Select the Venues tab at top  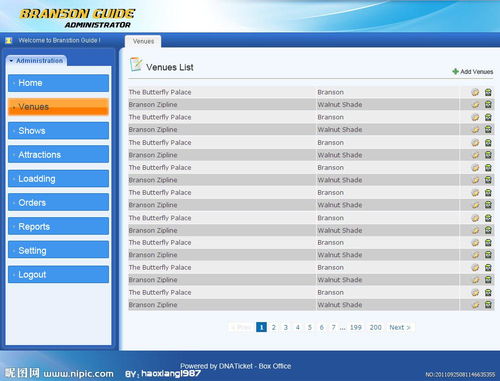click(143, 41)
